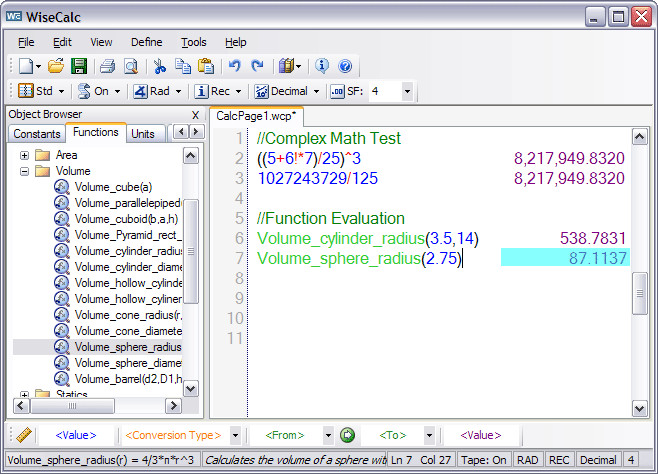
Task: Click the Decimal number base icon
Action: (261, 91)
